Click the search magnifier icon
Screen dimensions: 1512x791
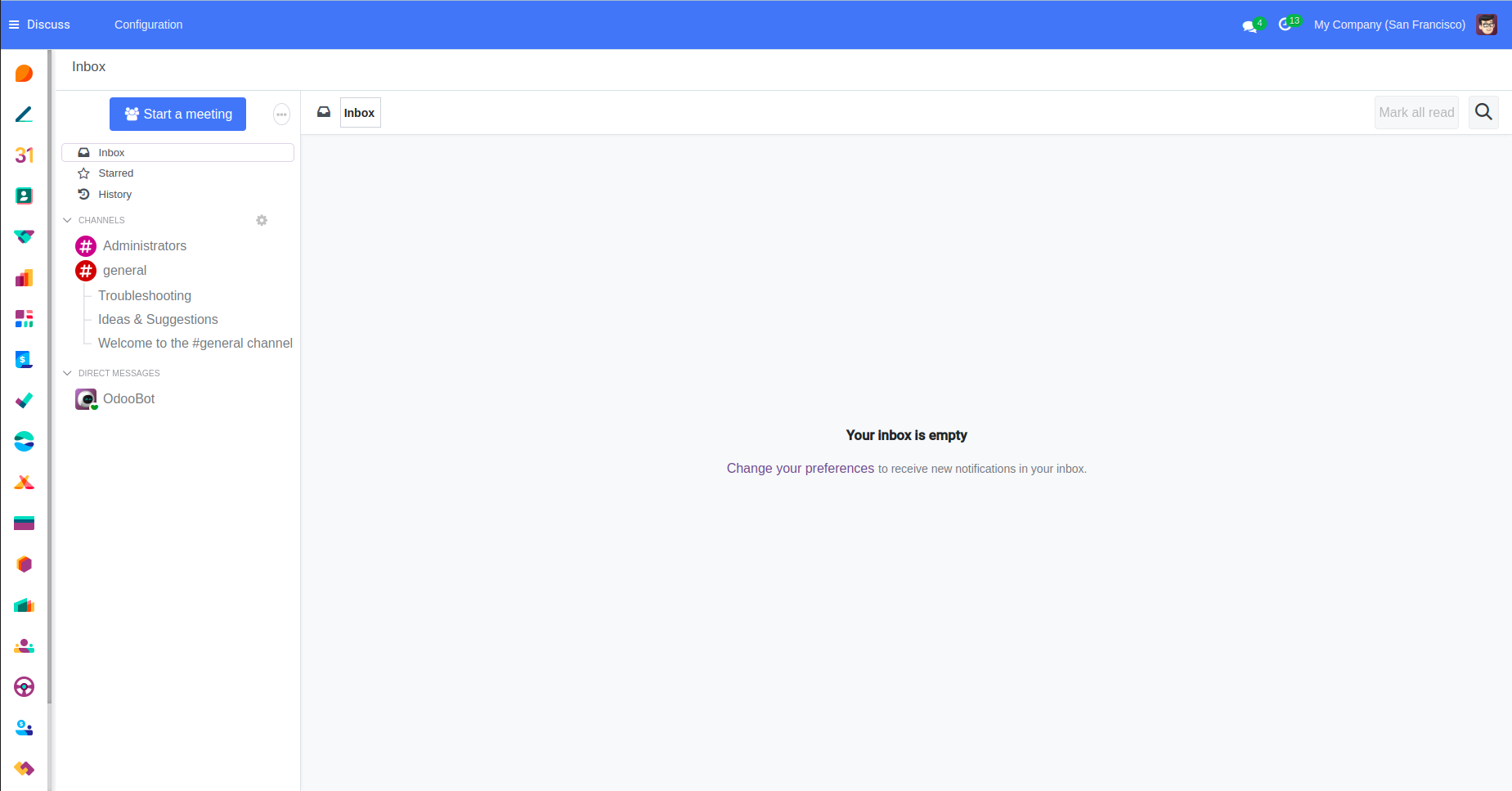(x=1483, y=112)
